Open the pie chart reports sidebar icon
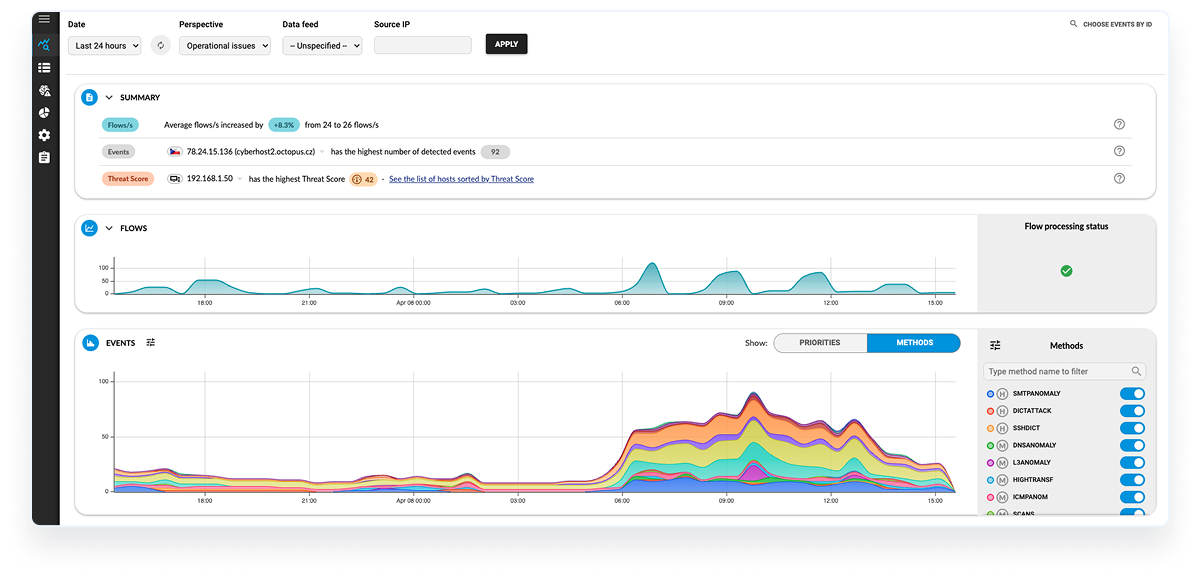Image resolution: width=1200 pixels, height=578 pixels. [x=44, y=112]
